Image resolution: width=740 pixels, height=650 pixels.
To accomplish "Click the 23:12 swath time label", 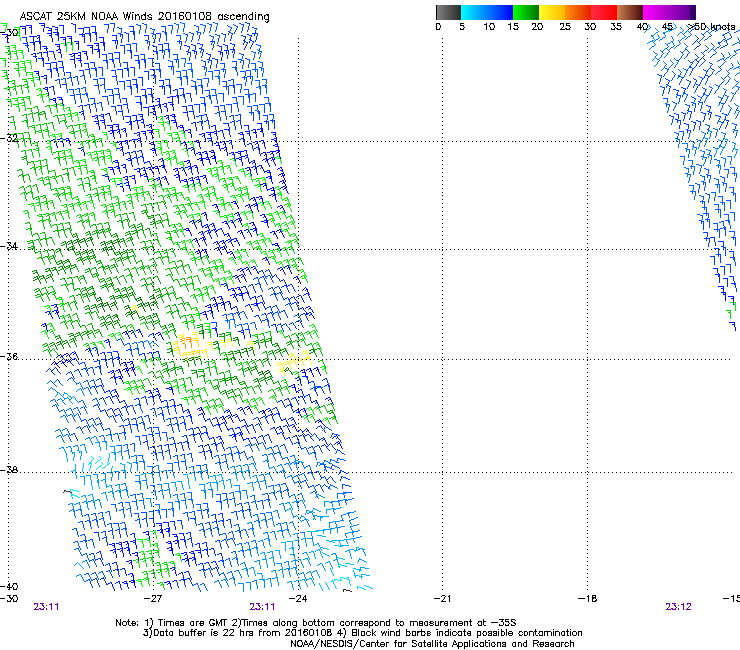I will [x=678, y=607].
